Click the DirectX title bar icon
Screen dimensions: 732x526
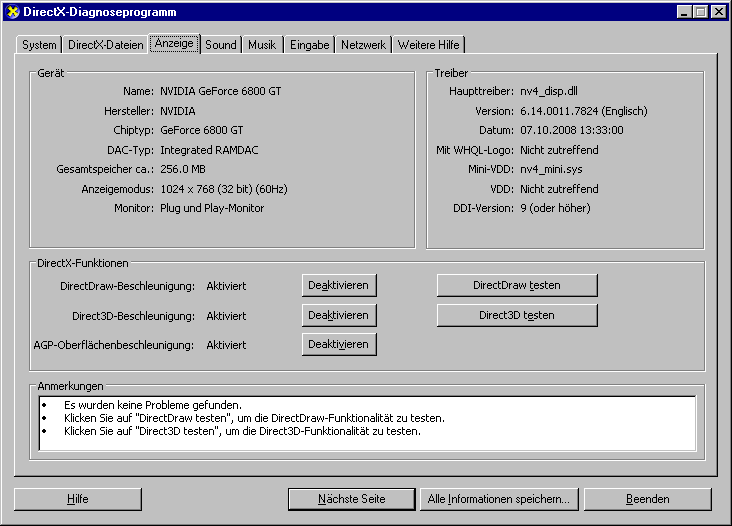click(12, 12)
